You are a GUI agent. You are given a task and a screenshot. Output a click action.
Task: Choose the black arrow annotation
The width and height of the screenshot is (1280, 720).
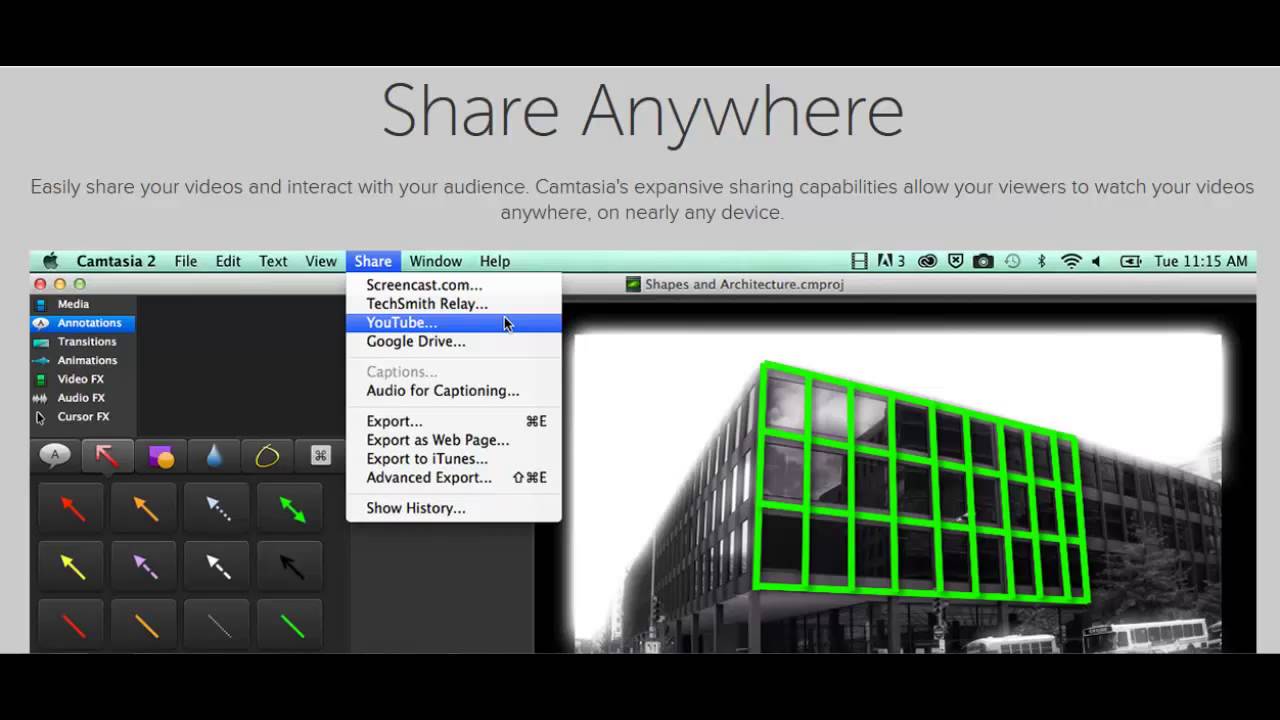coord(291,567)
